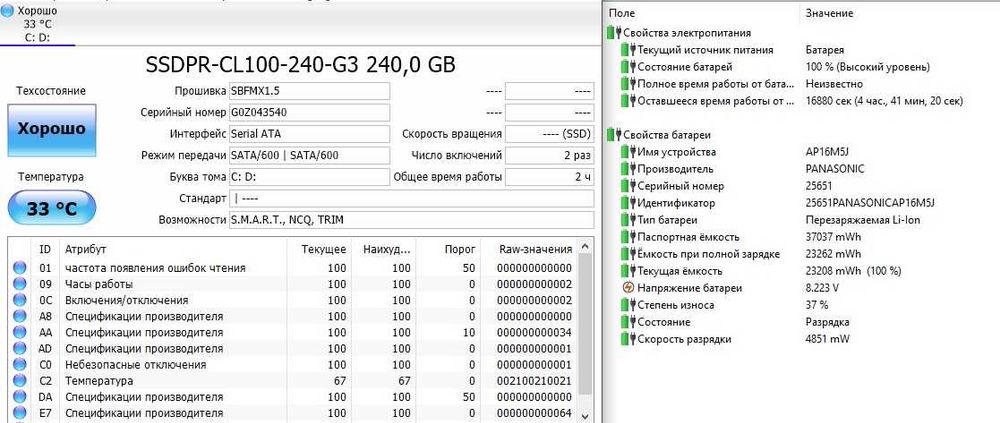Click the Режим передачи field SATA/600

point(309,155)
